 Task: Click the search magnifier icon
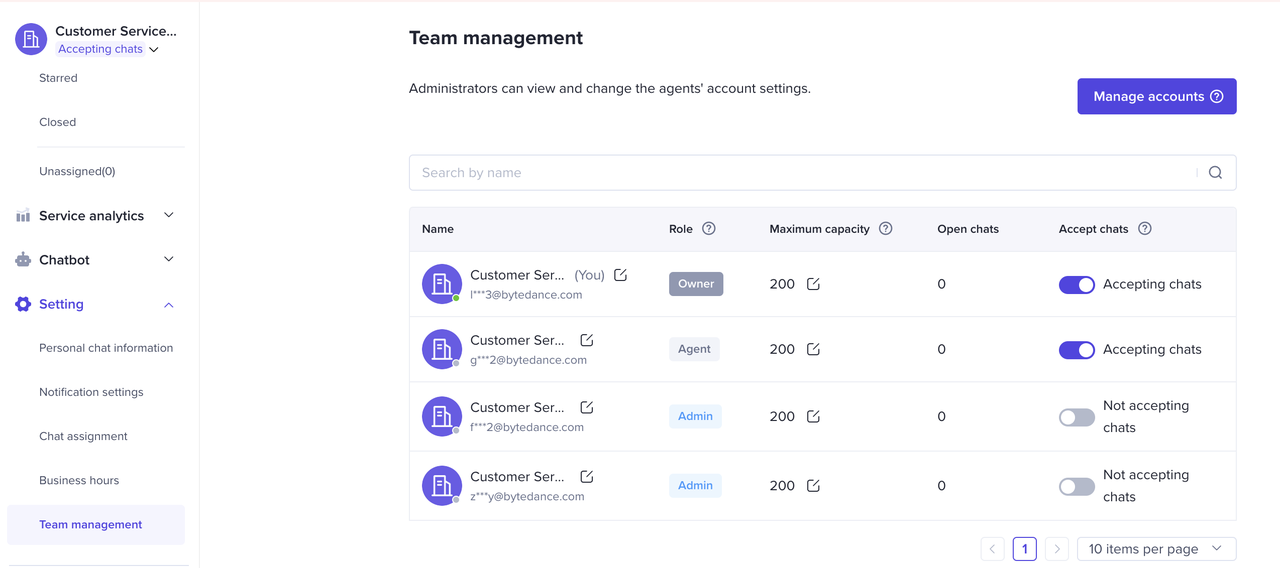(x=1215, y=173)
